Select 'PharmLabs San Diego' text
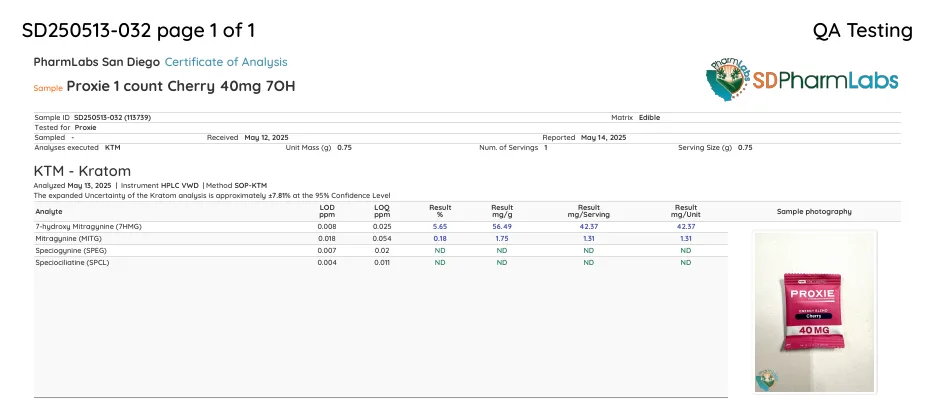This screenshot has width=935, height=415. (97, 62)
